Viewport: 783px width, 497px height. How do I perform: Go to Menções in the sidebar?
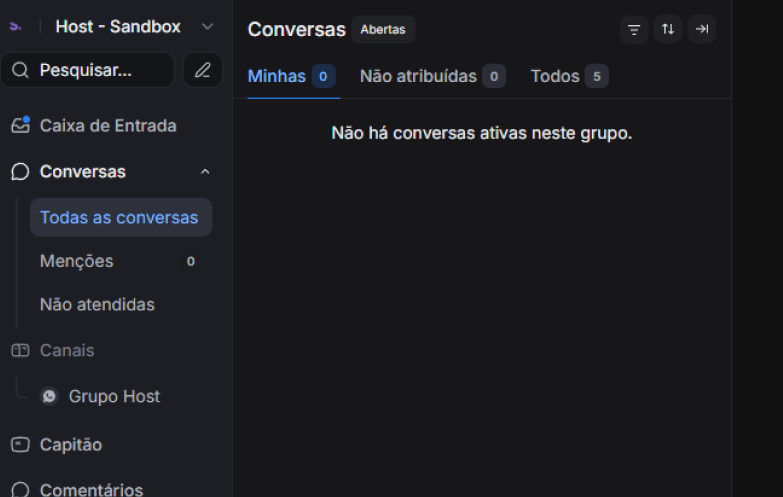(x=77, y=261)
